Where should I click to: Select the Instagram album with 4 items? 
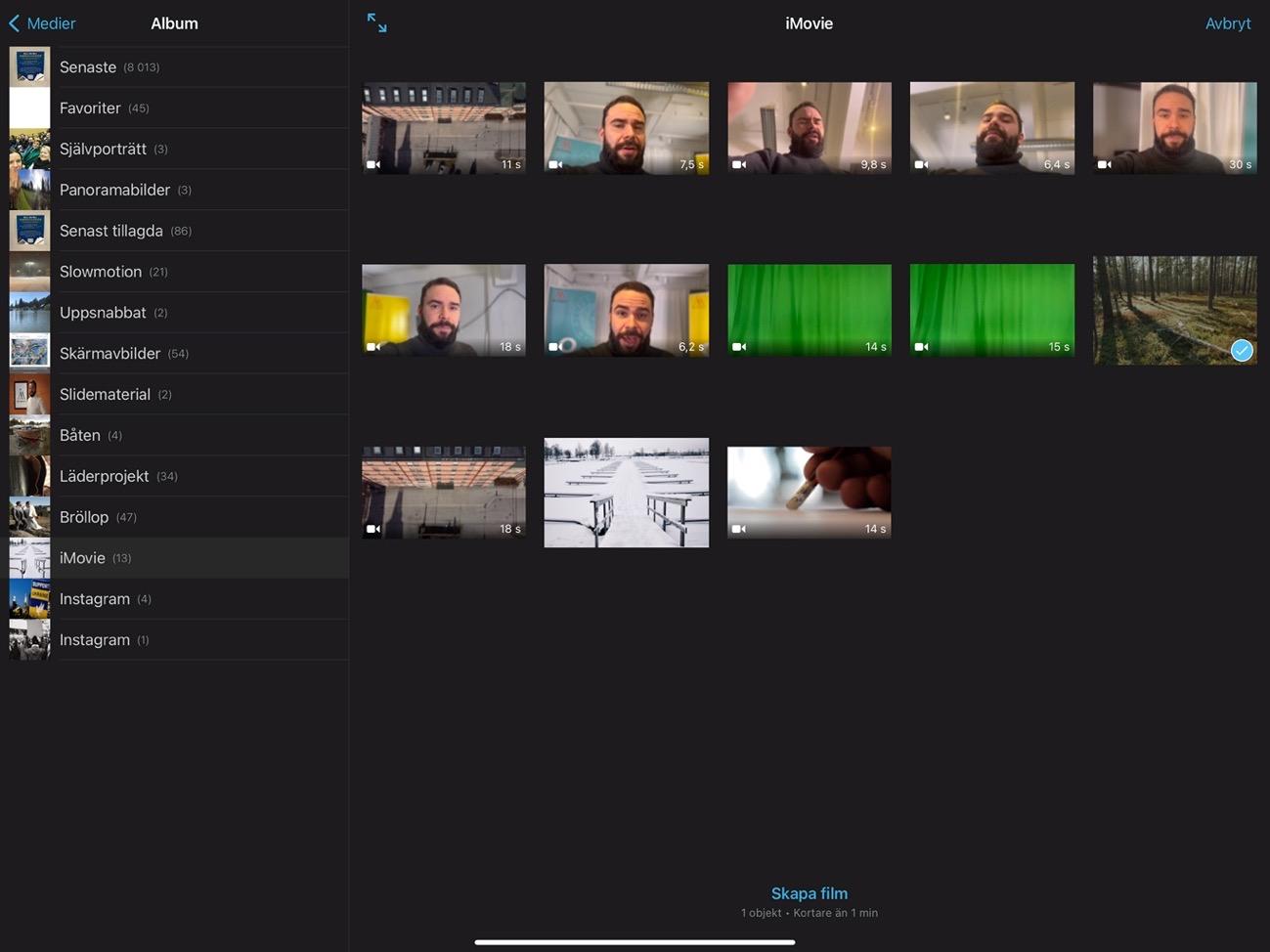(174, 599)
